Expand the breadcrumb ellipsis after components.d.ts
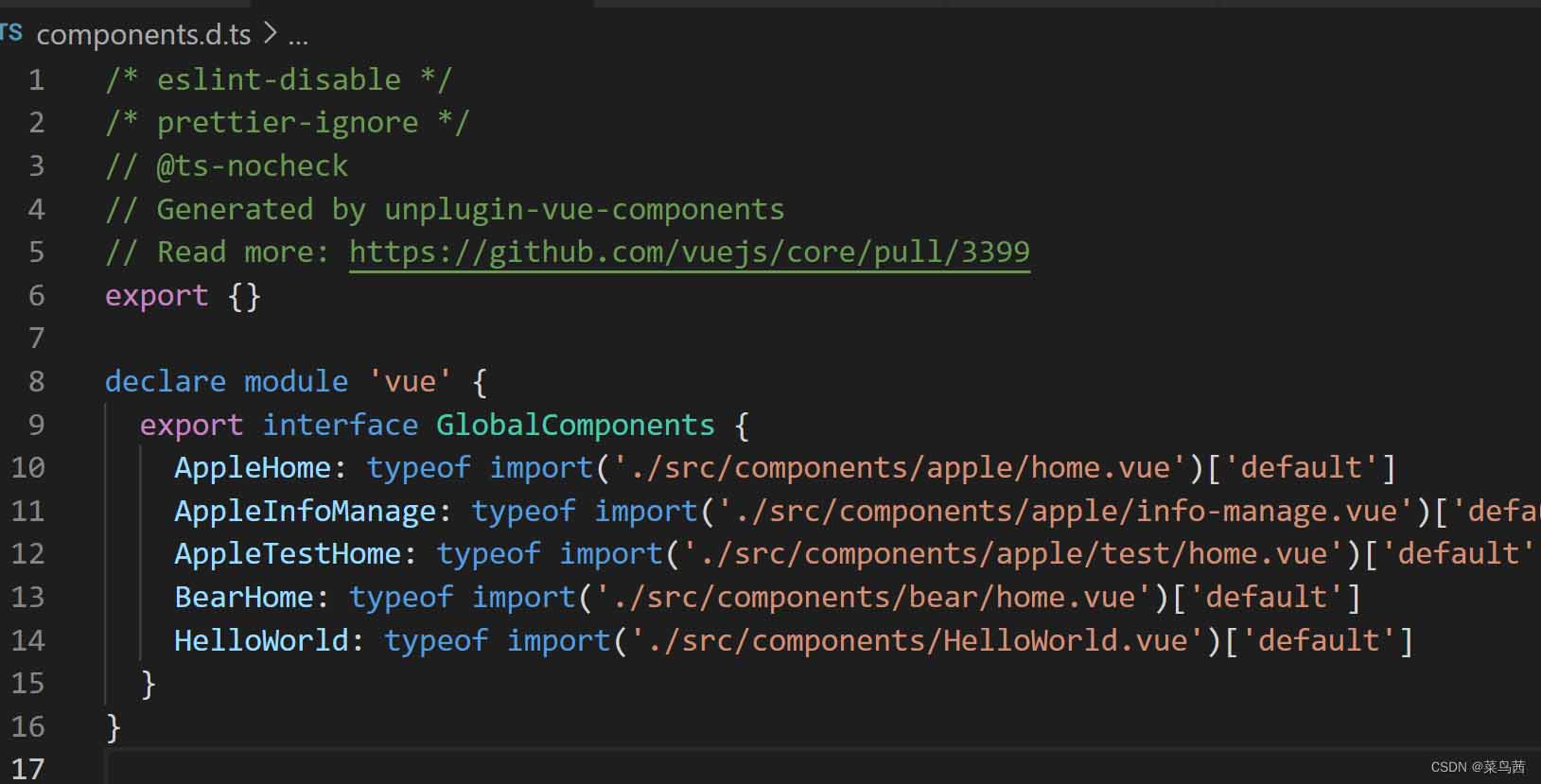Screen dimensions: 1541x784 (298, 38)
